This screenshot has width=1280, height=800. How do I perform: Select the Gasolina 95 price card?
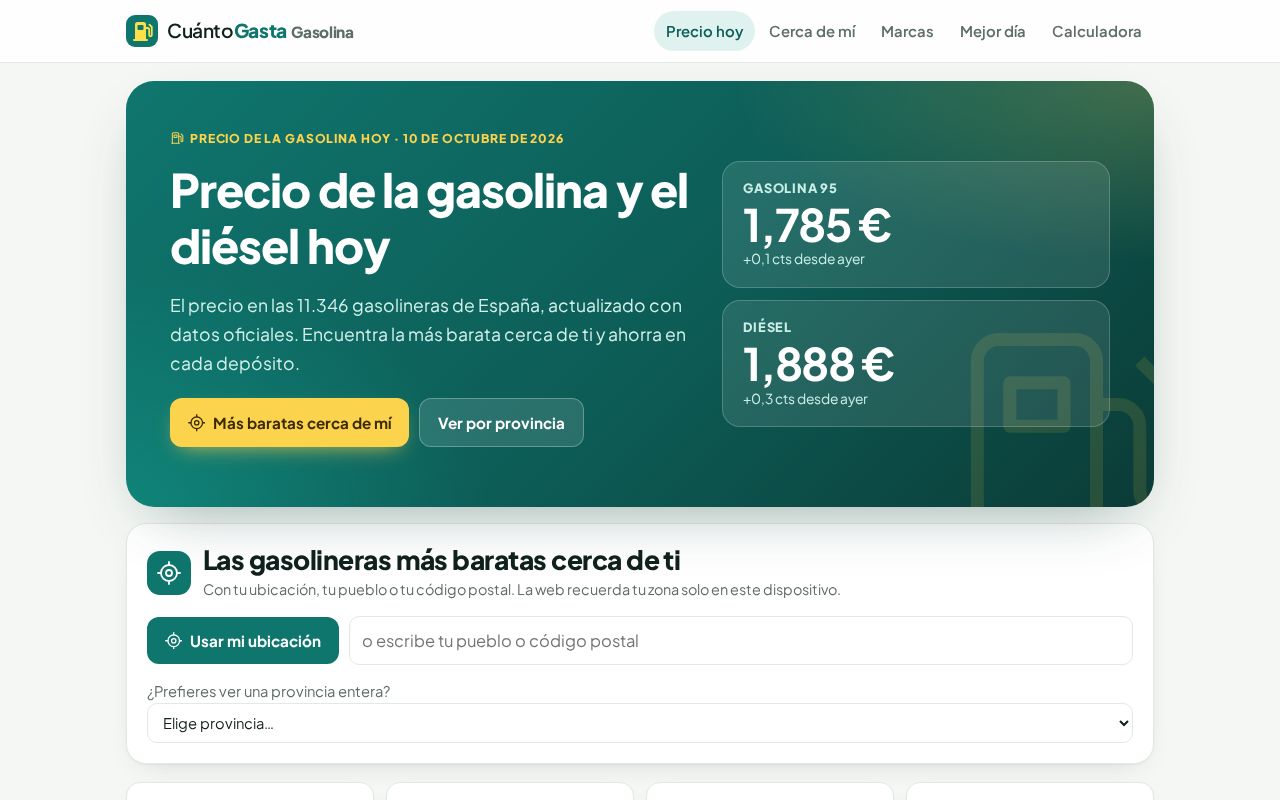tap(916, 224)
